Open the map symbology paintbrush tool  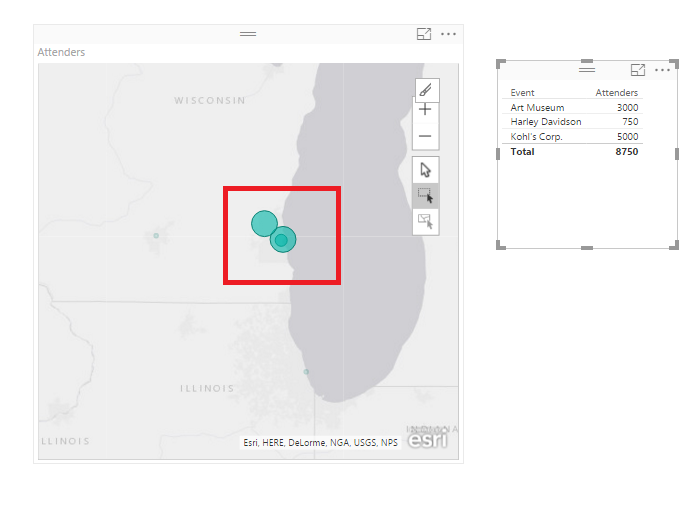426,90
